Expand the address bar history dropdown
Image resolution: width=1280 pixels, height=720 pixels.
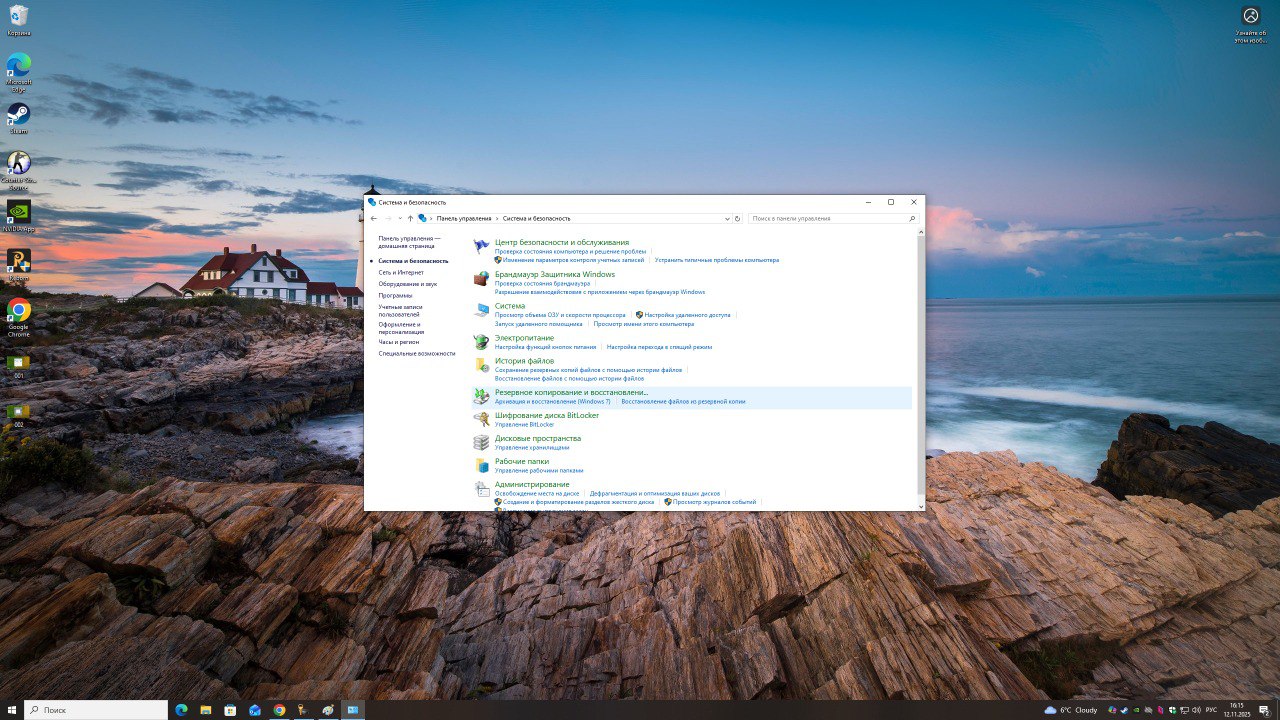(x=727, y=218)
